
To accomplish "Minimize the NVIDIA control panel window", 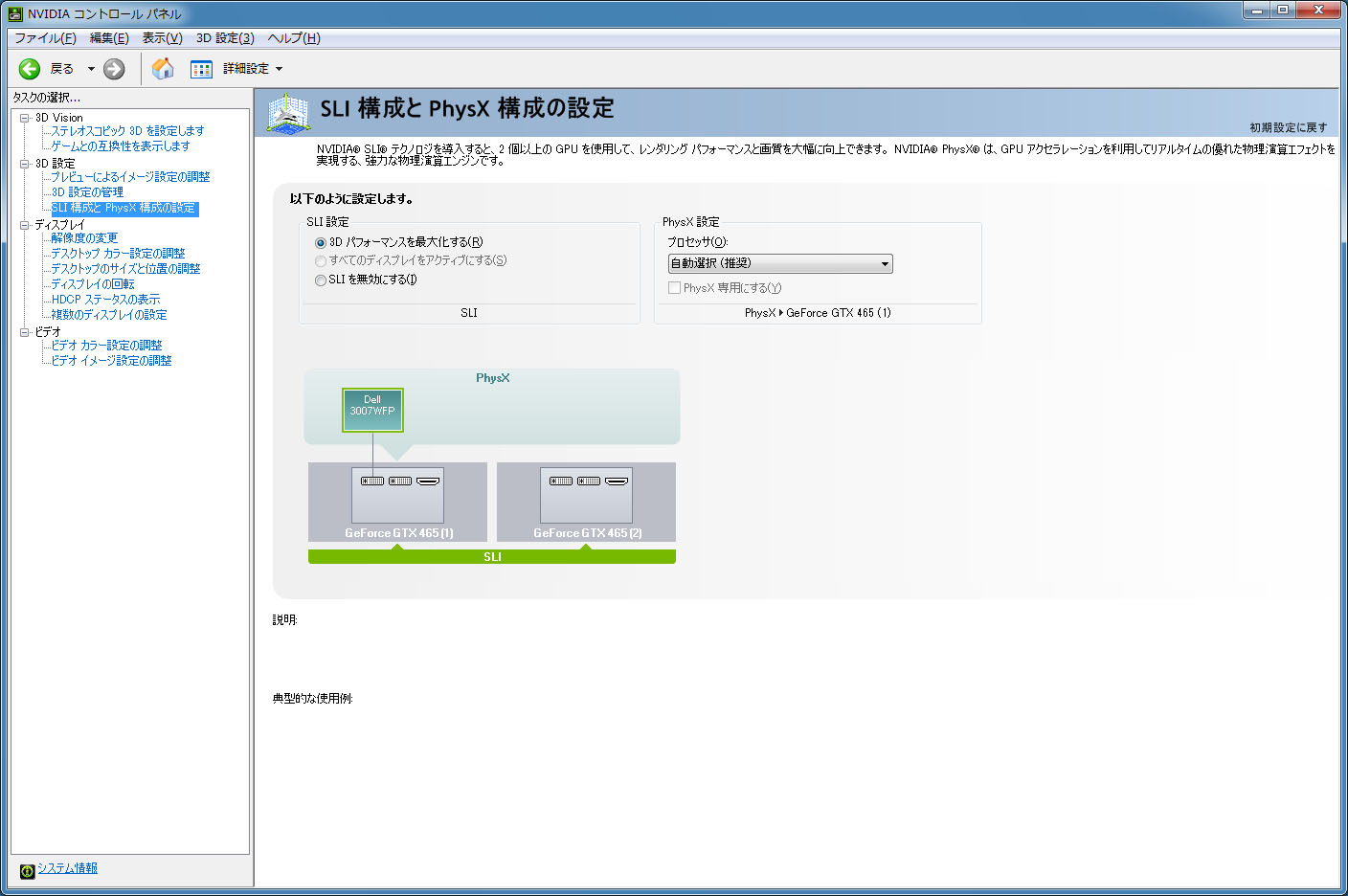I will (x=1257, y=10).
